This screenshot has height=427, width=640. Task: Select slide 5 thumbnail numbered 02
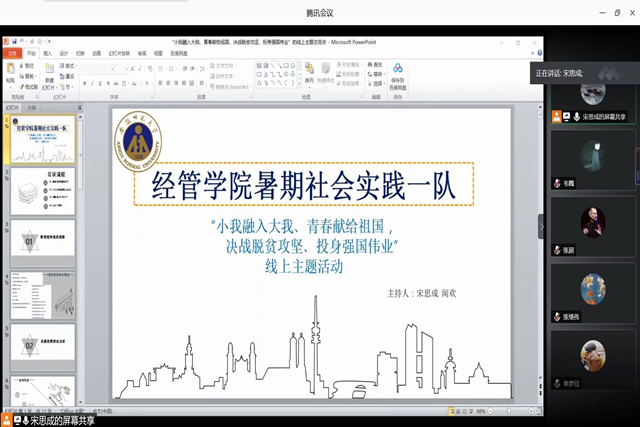click(x=43, y=347)
